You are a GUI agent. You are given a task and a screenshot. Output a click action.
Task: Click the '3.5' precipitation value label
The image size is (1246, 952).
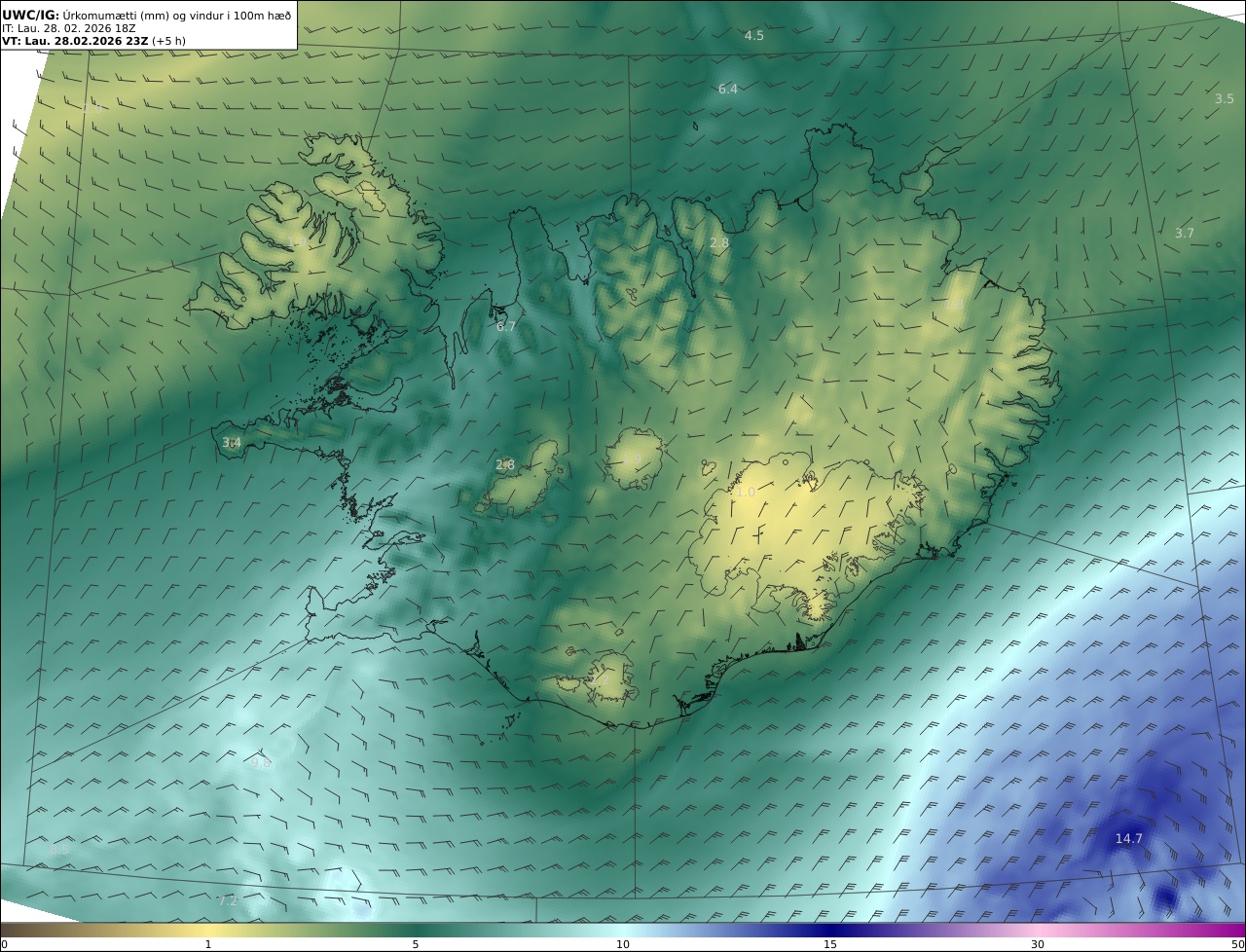tap(1225, 99)
